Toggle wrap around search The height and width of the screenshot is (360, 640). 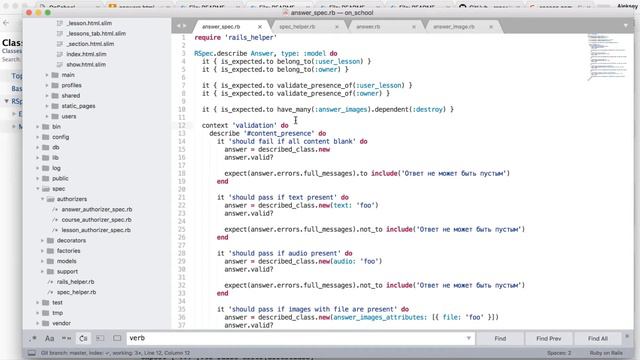click(83, 338)
